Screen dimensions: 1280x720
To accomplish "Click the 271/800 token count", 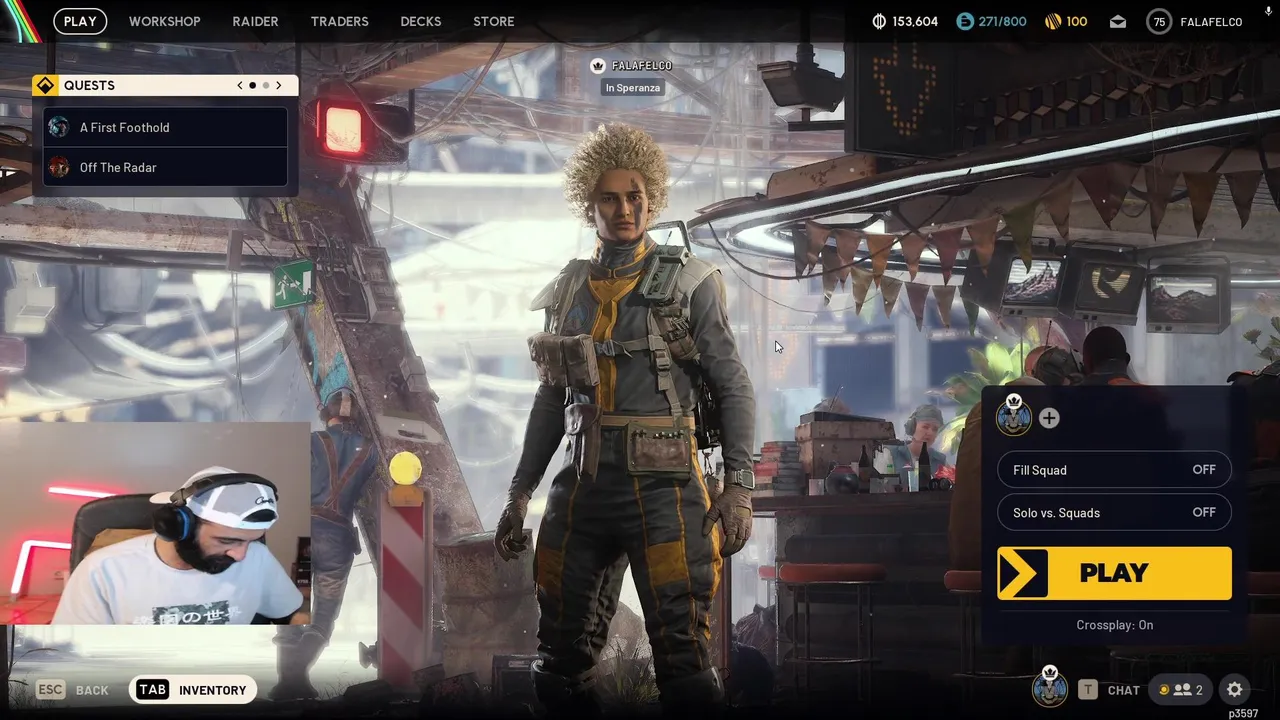I will pos(1003,21).
